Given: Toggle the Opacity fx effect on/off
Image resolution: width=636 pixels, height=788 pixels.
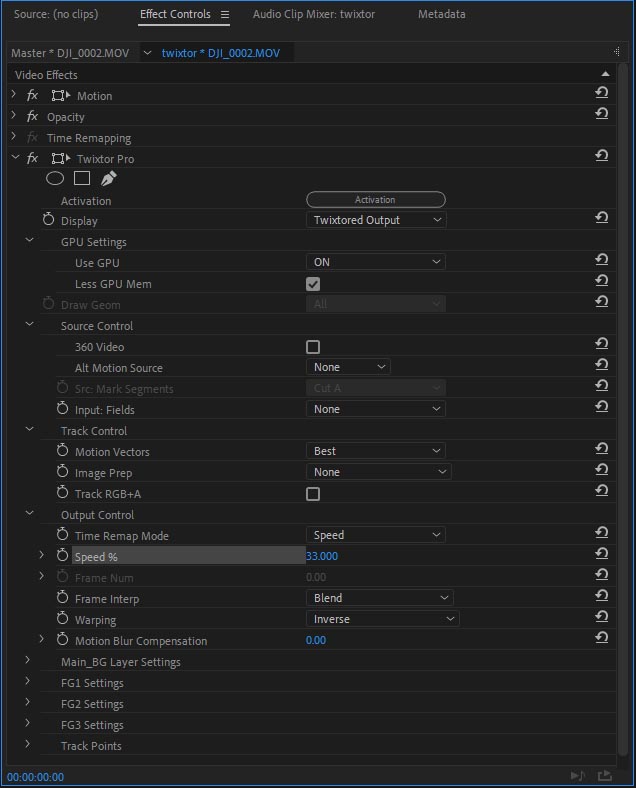Looking at the screenshot, I should tap(32, 117).
